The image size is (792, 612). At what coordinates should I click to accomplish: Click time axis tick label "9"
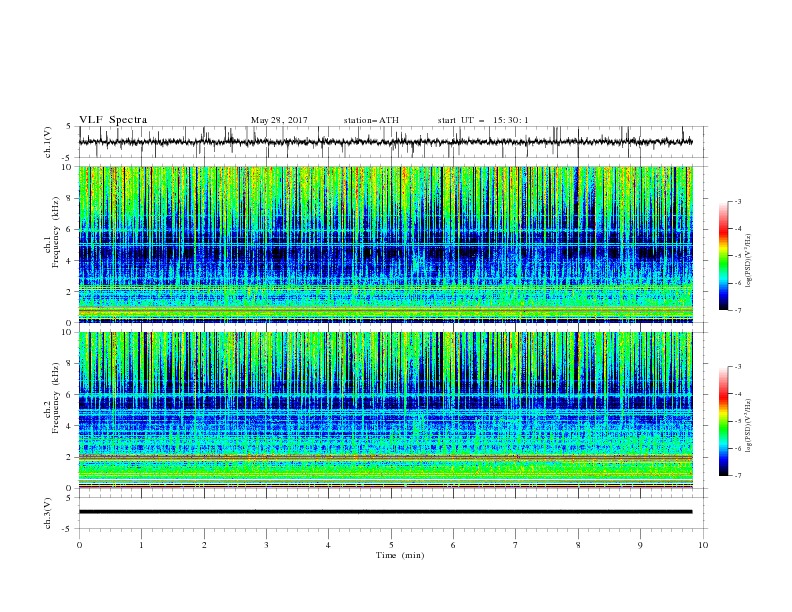[640, 545]
